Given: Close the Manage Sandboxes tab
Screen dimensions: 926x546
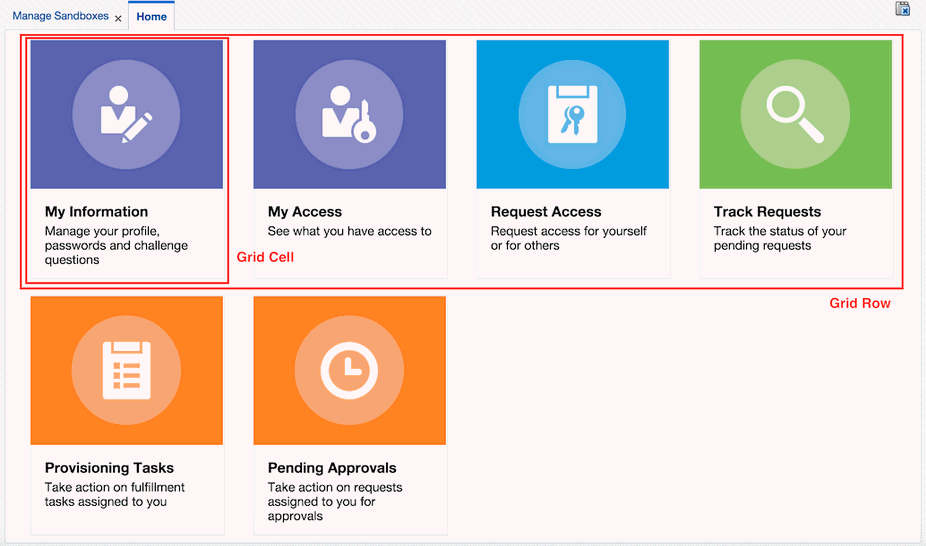Looking at the screenshot, I should (118, 19).
